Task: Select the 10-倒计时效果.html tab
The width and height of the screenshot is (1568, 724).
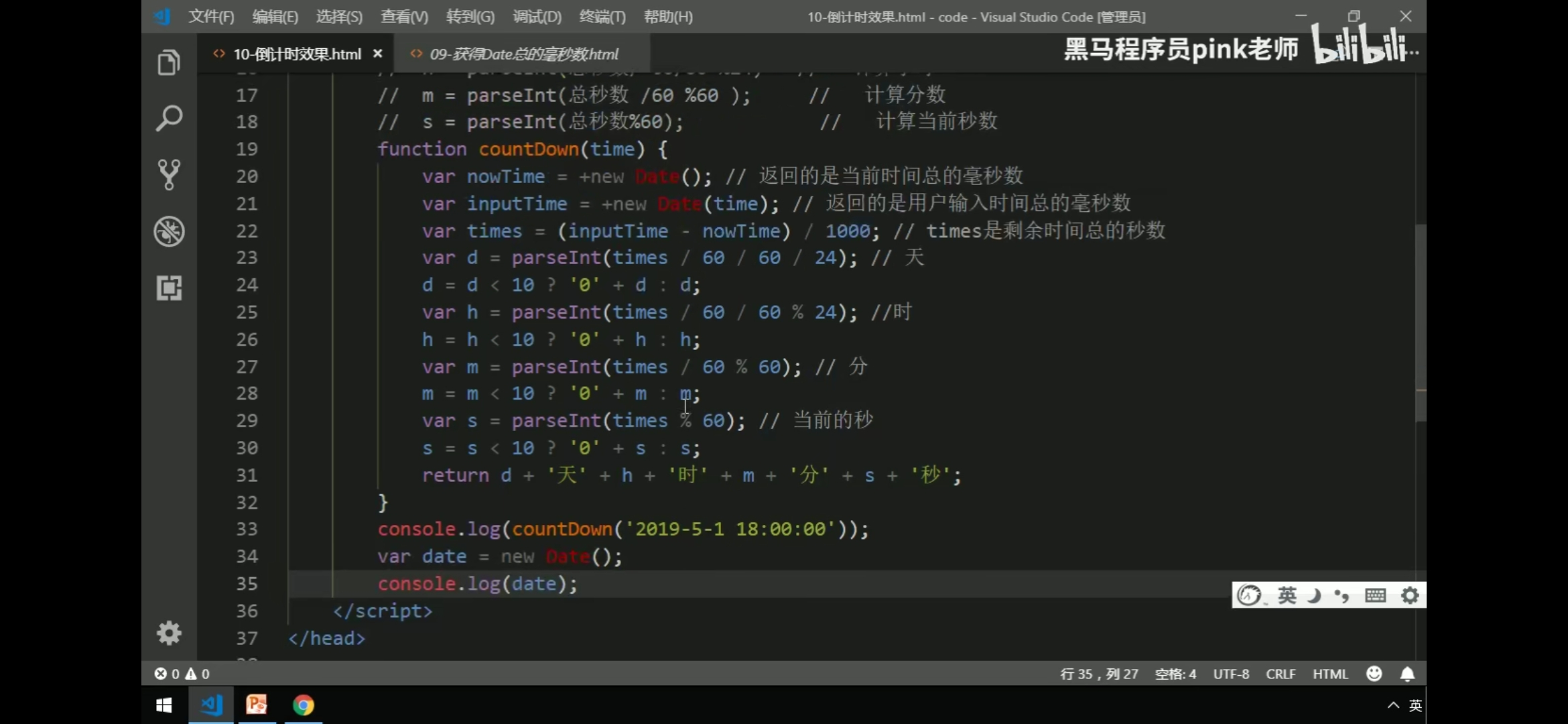Action: [x=297, y=54]
